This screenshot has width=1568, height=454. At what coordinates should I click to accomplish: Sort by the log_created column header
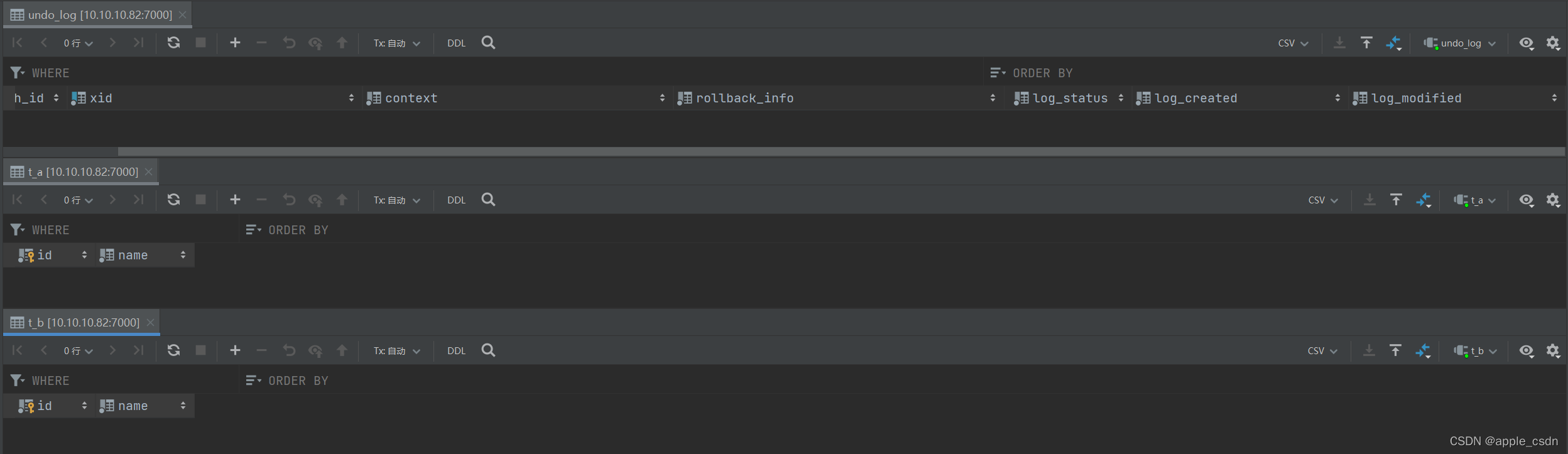(1239, 98)
